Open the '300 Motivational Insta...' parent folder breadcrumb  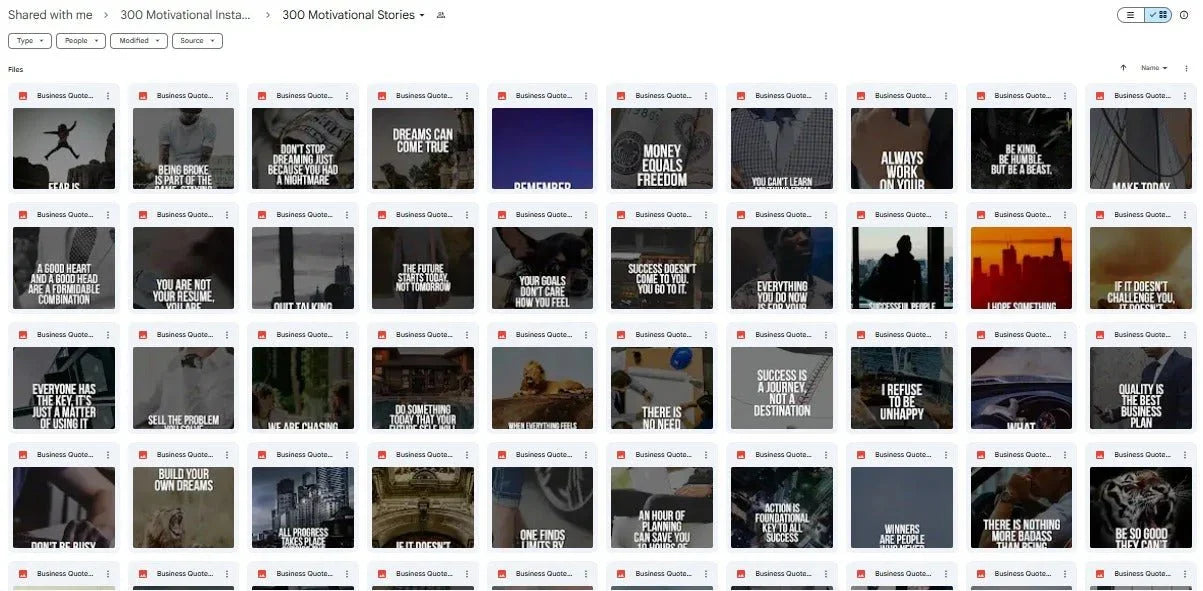185,15
